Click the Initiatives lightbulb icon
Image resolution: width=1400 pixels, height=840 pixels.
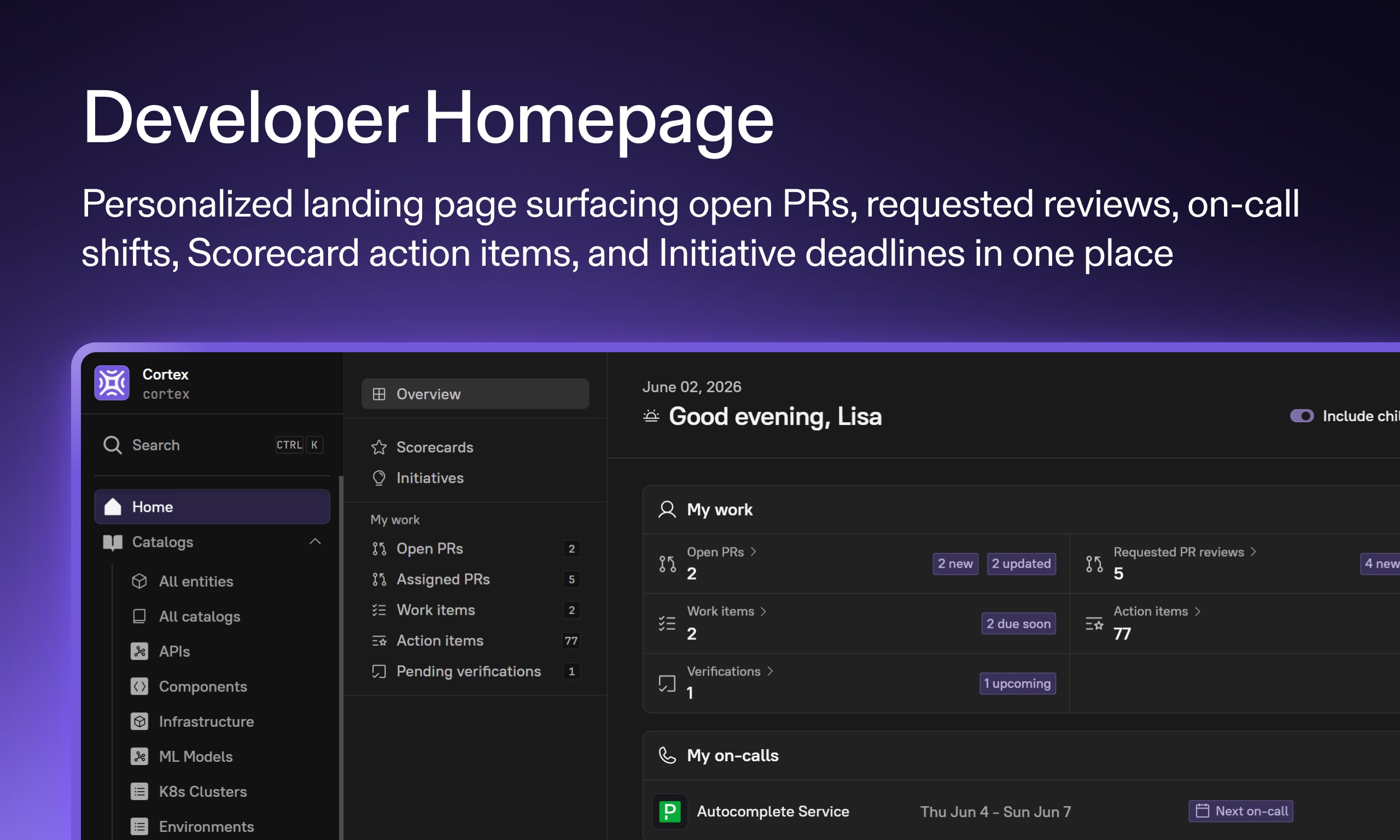click(379, 479)
